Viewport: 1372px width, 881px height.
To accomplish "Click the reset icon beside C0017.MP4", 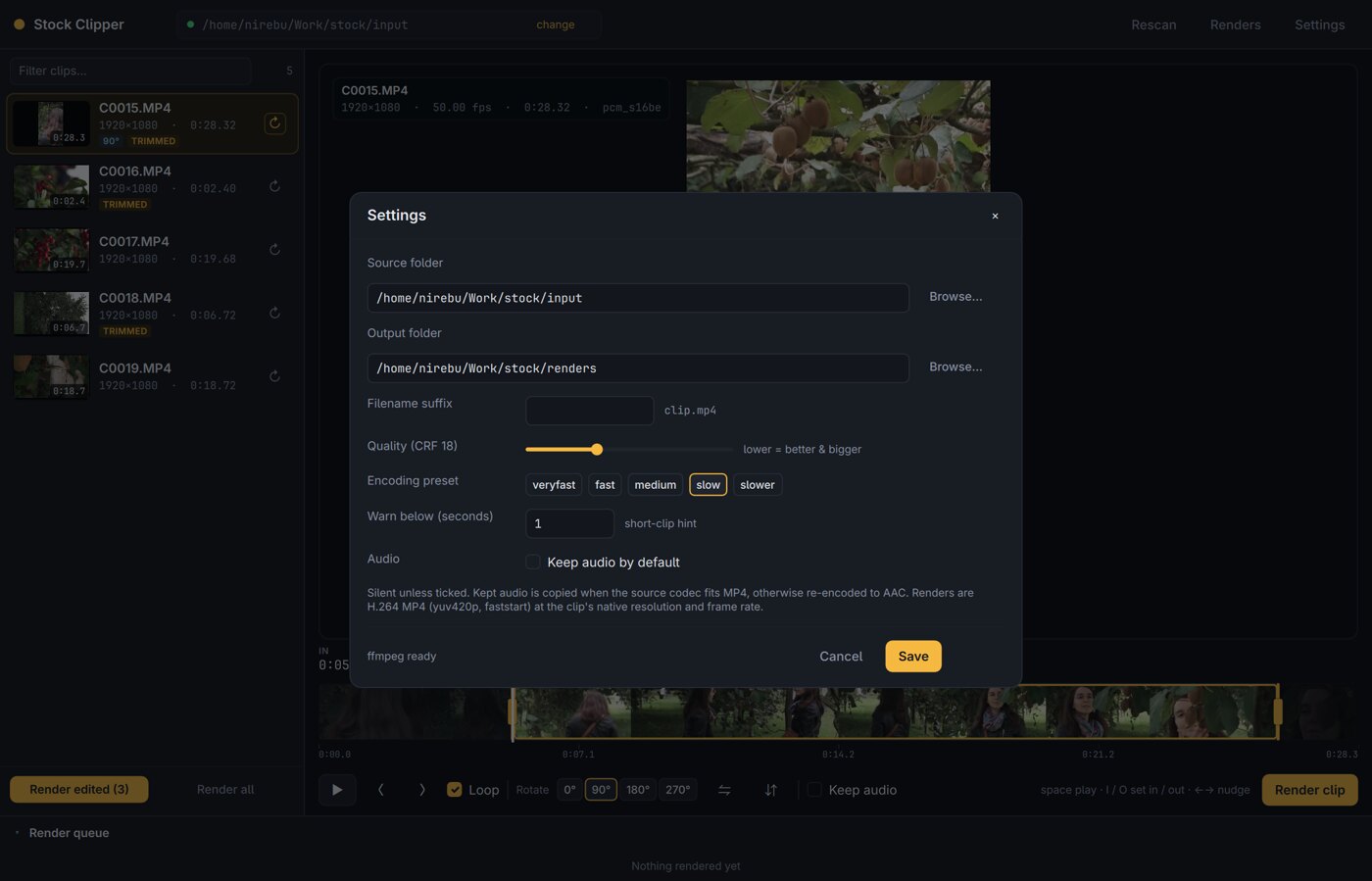I will coord(274,250).
